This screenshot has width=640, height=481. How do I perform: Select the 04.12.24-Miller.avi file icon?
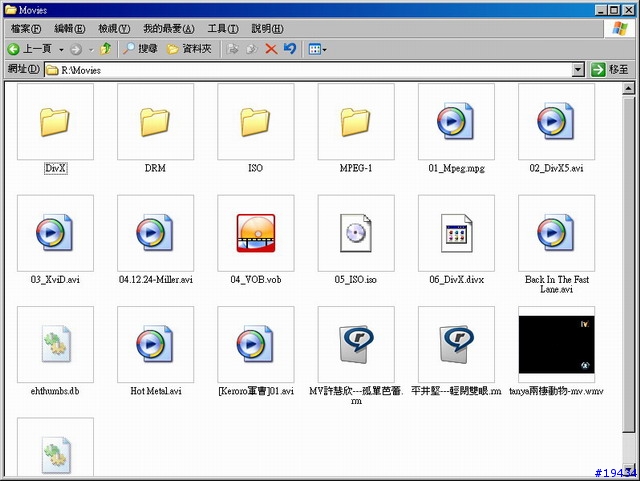point(155,233)
